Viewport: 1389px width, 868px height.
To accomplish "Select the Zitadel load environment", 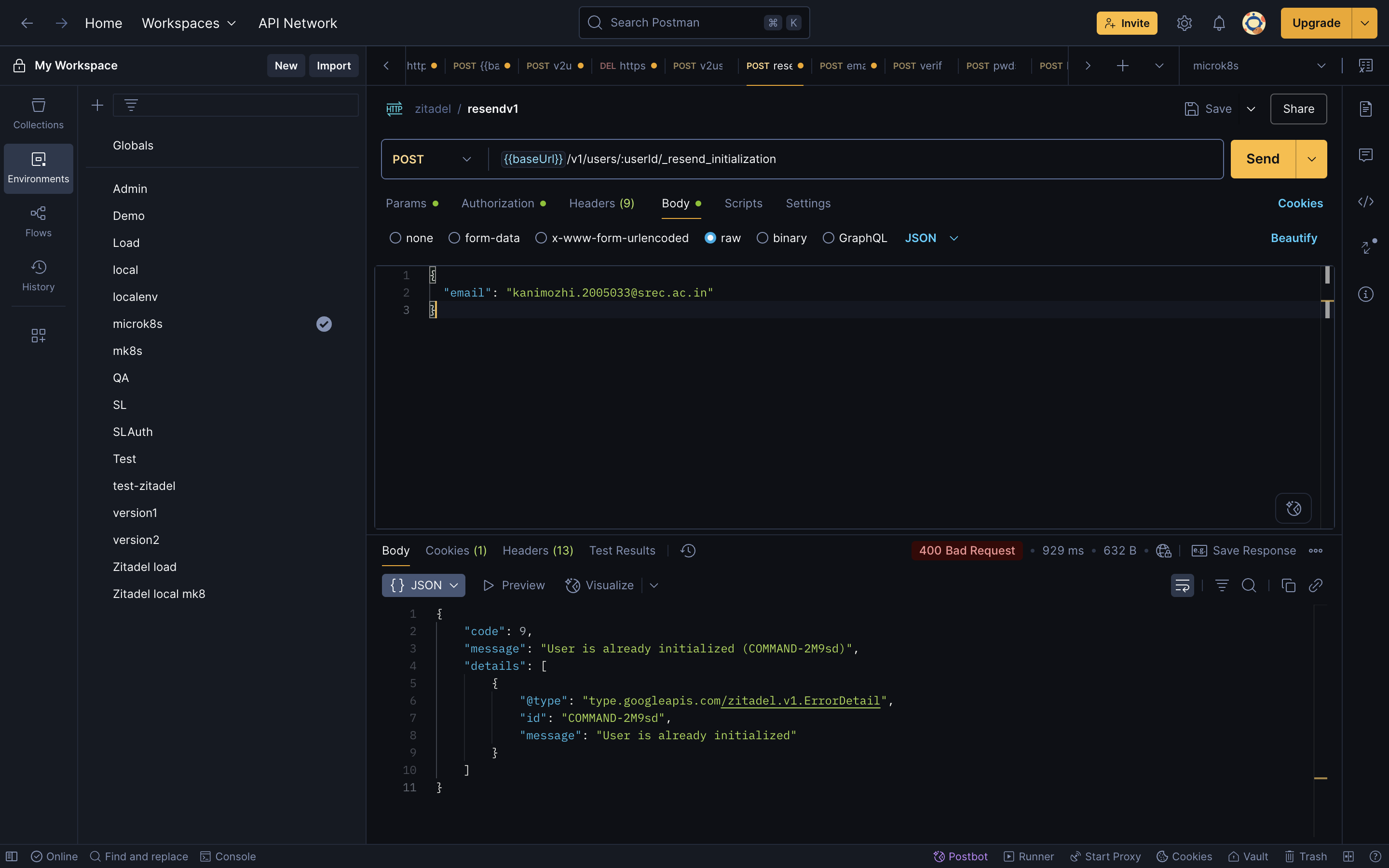I will click(x=145, y=567).
